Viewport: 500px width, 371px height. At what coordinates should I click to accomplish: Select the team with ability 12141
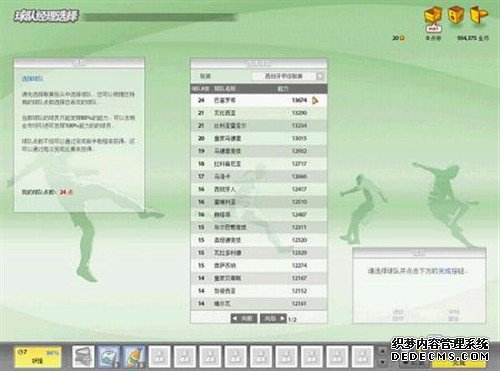point(259,303)
